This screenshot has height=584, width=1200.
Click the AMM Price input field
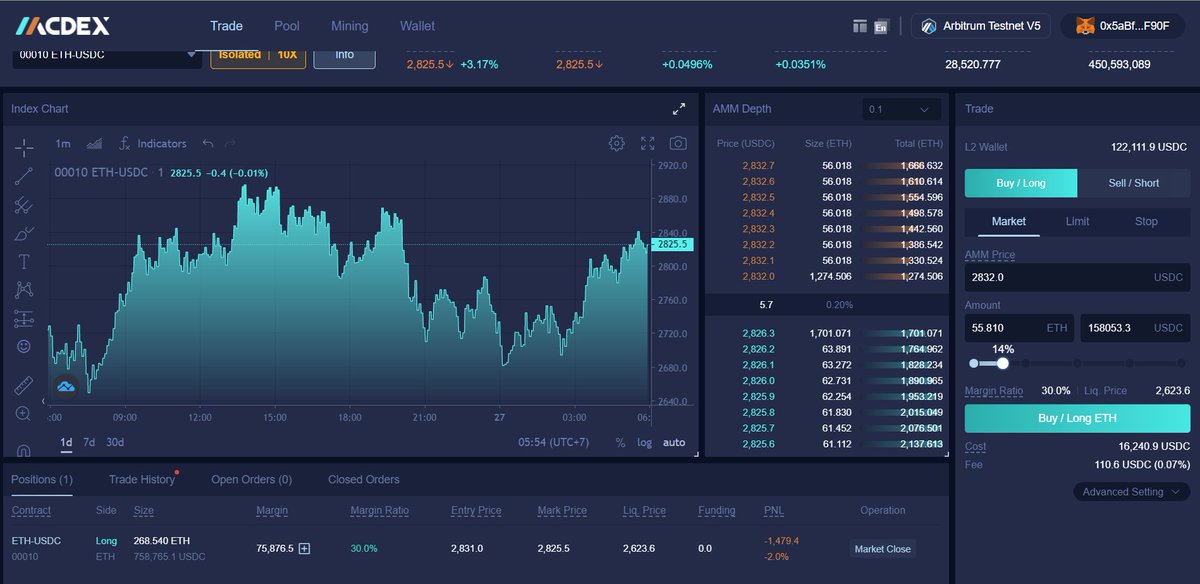point(1077,277)
